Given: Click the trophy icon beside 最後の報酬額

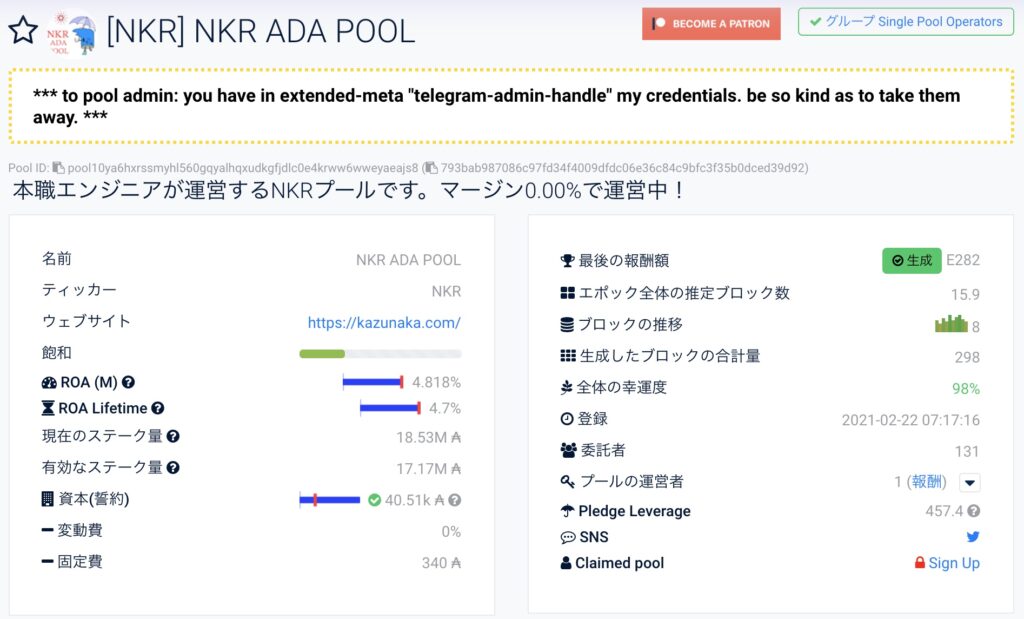Looking at the screenshot, I should click(568, 261).
